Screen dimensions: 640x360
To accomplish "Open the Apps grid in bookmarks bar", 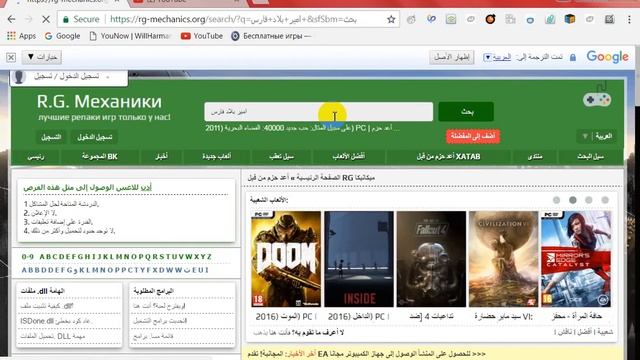I will 22,36.
